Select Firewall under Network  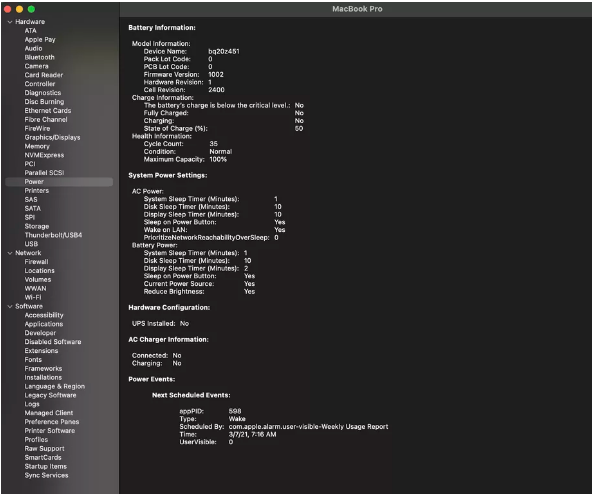[37, 262]
